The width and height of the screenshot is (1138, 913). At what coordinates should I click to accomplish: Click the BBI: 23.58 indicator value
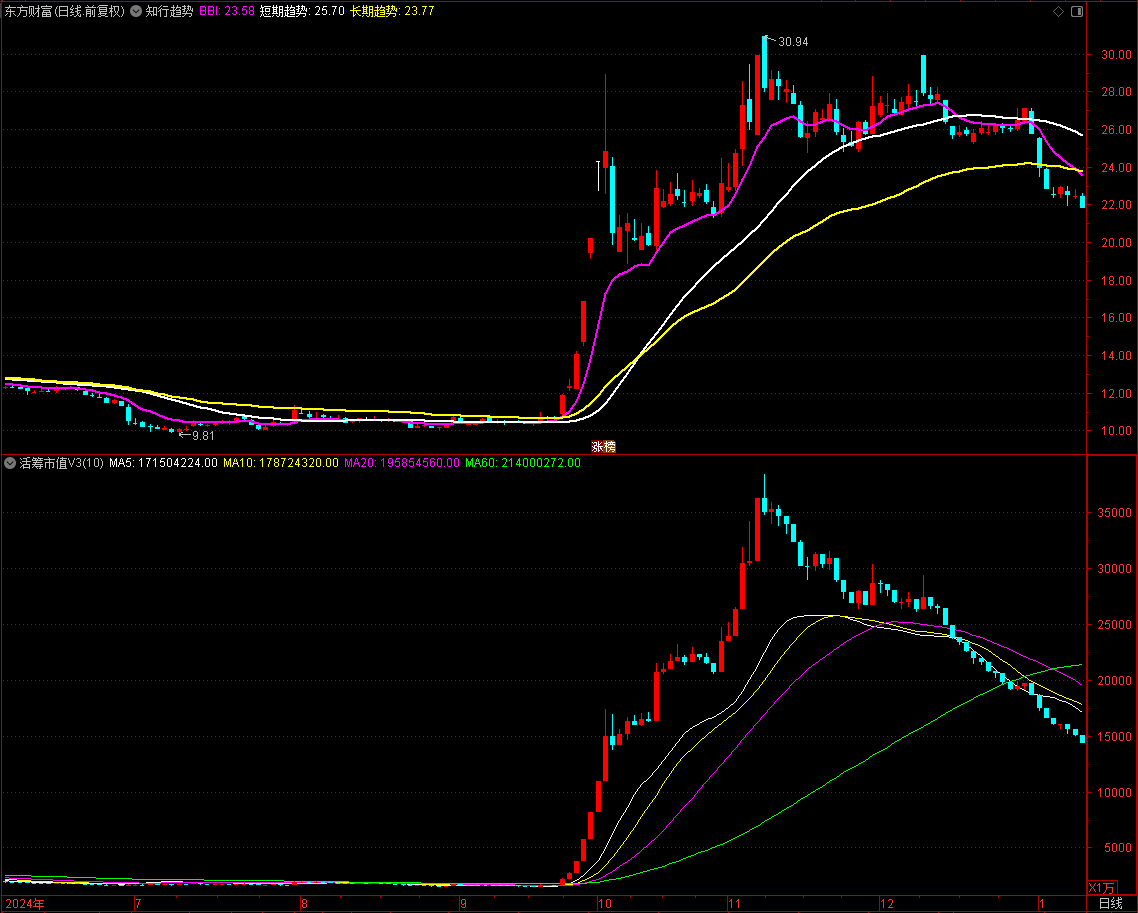click(226, 12)
